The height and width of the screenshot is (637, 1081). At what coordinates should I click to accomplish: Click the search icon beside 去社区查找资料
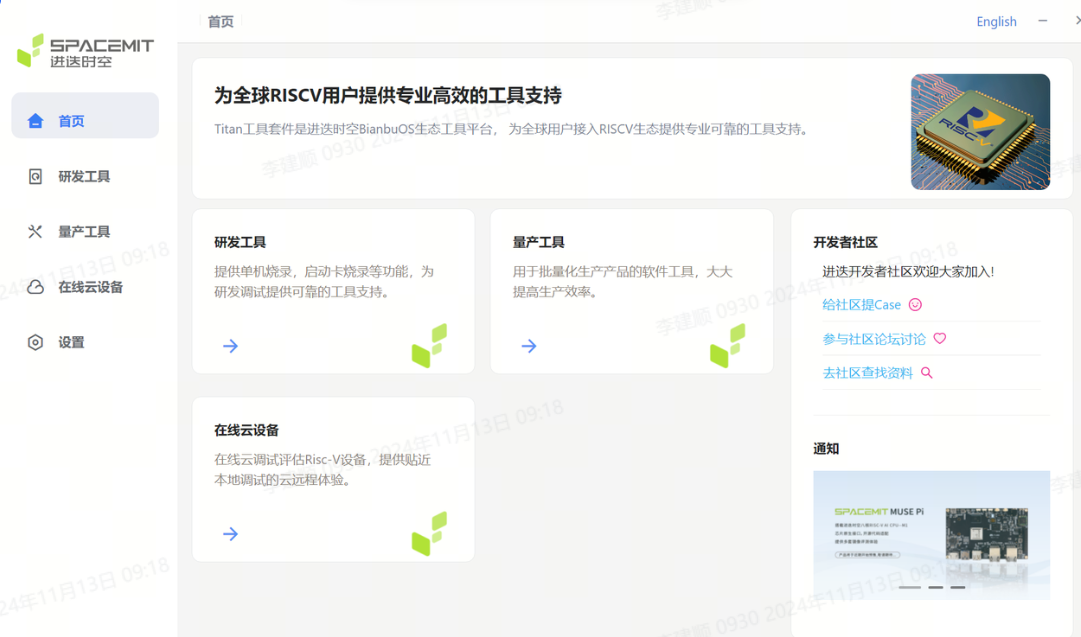[x=927, y=373]
